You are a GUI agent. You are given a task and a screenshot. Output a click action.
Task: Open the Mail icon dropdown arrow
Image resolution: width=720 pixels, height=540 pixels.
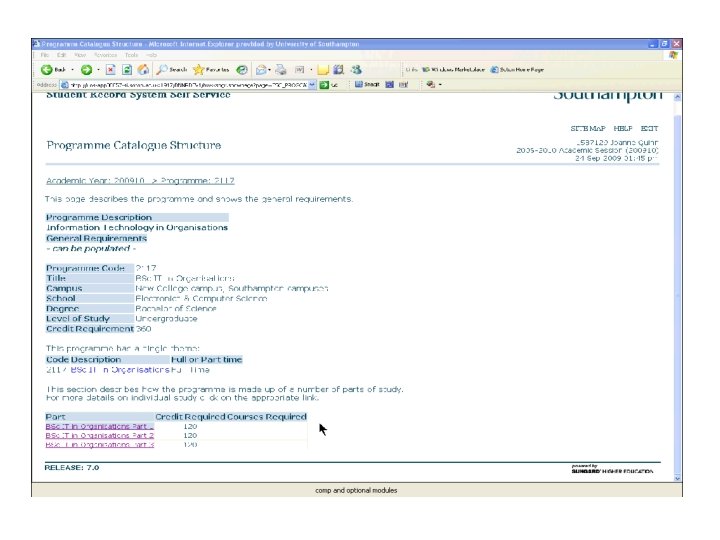270,70
